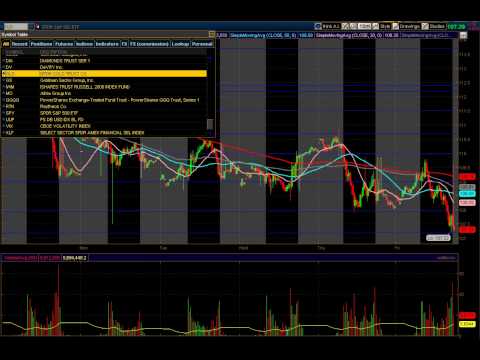Select the VIX CBOE Volatility Index row
The height and width of the screenshot is (360, 480).
point(104,126)
